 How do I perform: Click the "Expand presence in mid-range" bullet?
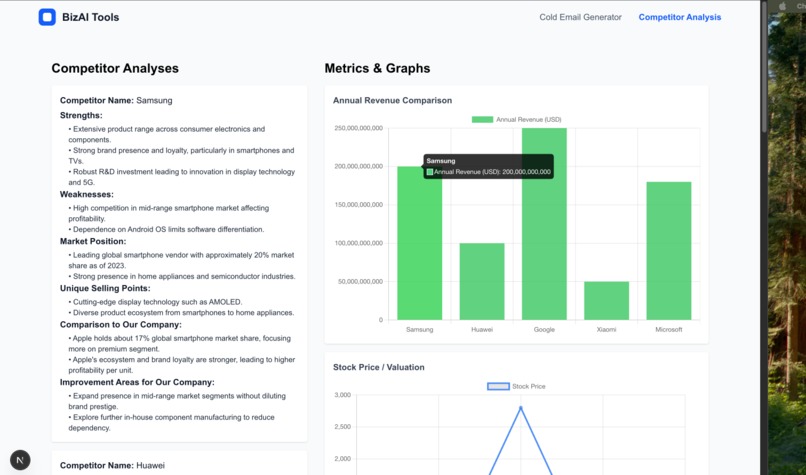click(x=177, y=401)
